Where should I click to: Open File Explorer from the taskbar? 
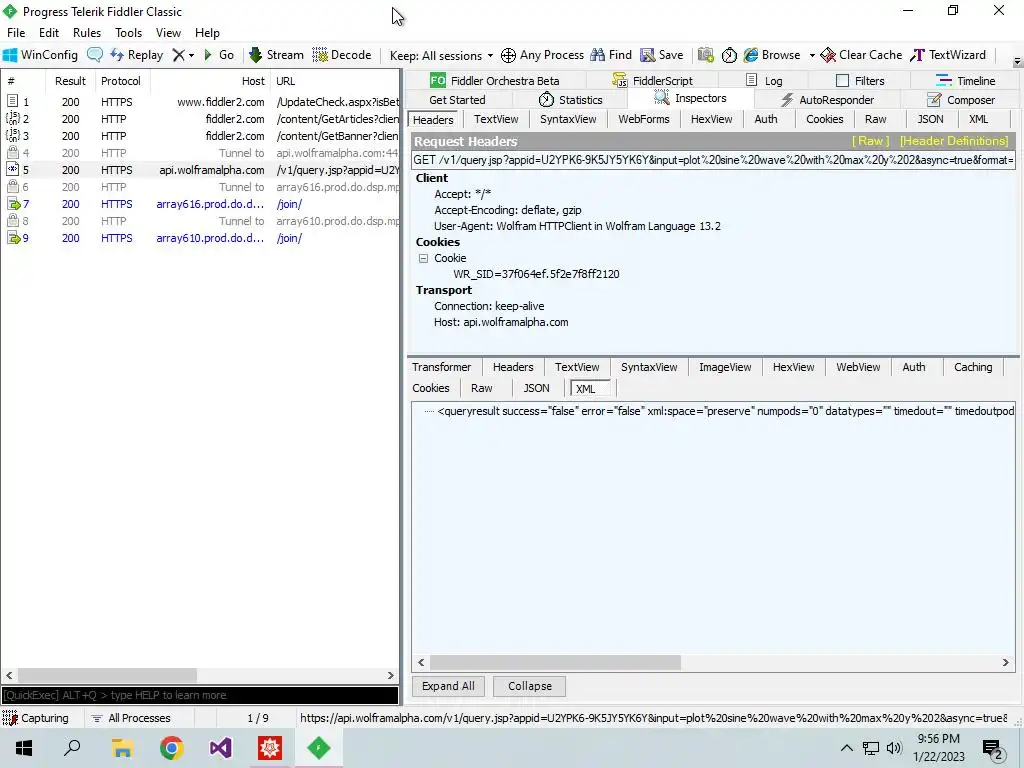click(122, 748)
